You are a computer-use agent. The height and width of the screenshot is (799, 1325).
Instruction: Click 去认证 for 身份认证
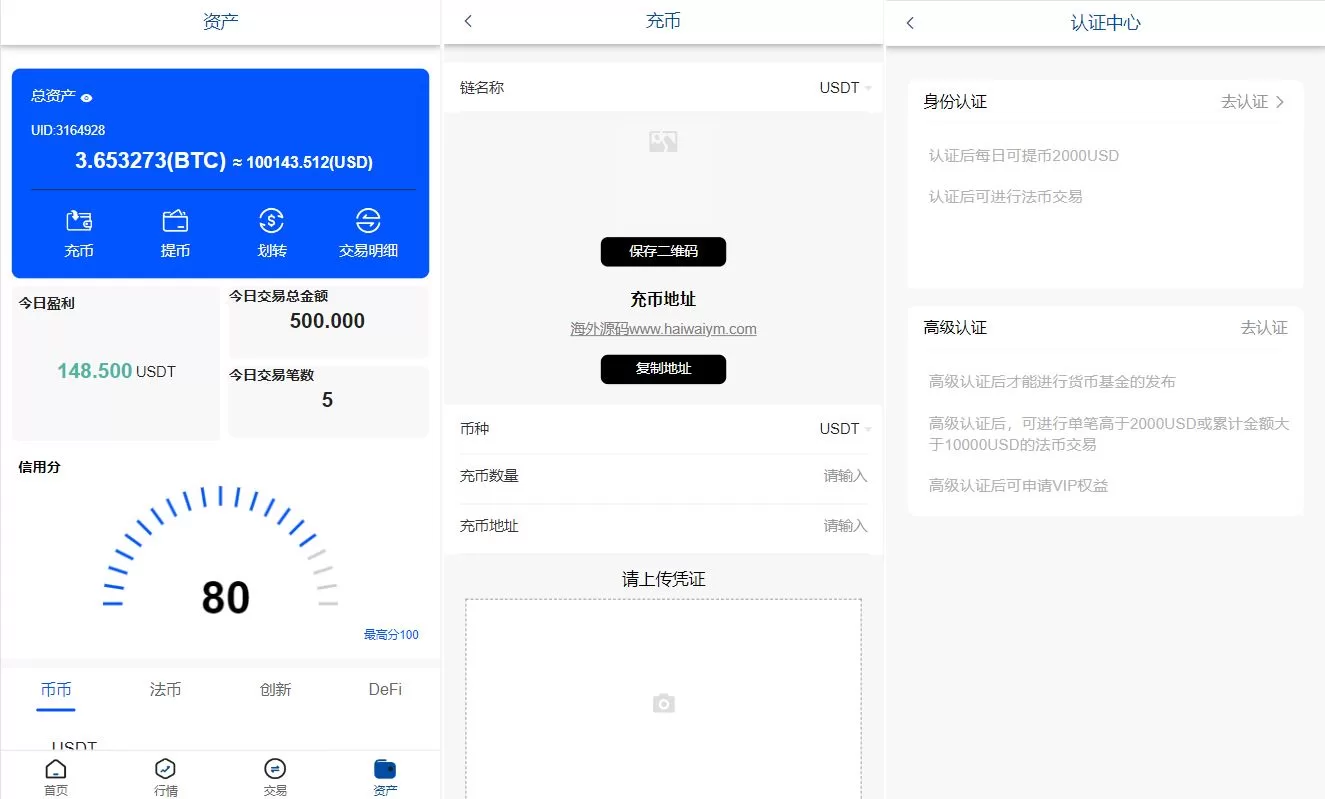point(1244,102)
